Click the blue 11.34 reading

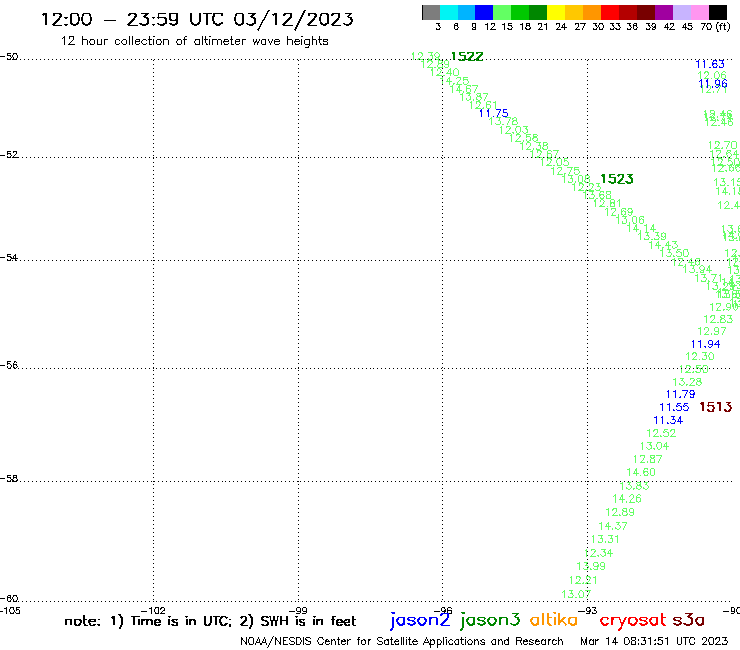668,420
